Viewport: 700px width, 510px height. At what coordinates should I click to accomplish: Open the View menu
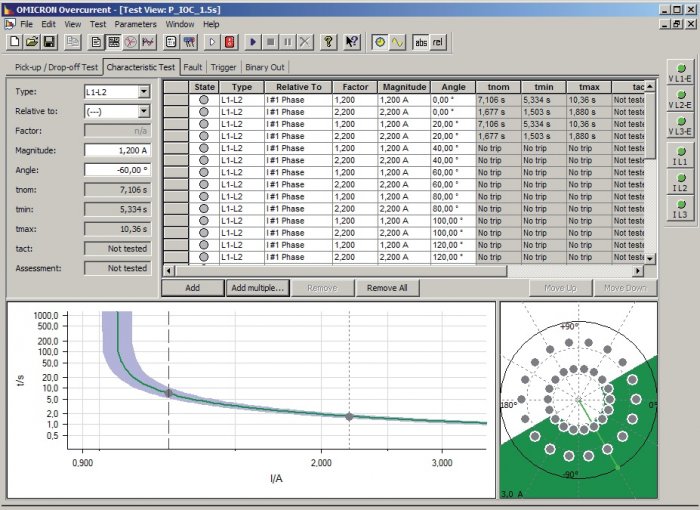pyautogui.click(x=72, y=24)
